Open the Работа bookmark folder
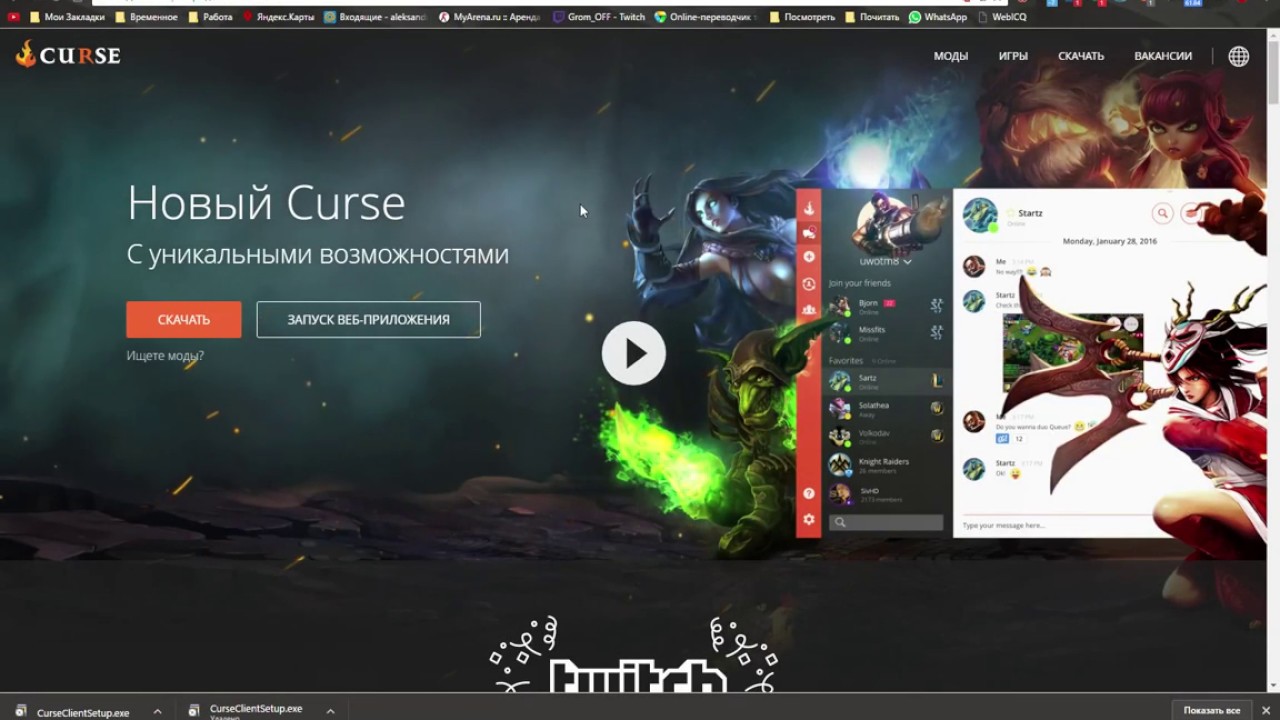1280x720 pixels. (211, 17)
